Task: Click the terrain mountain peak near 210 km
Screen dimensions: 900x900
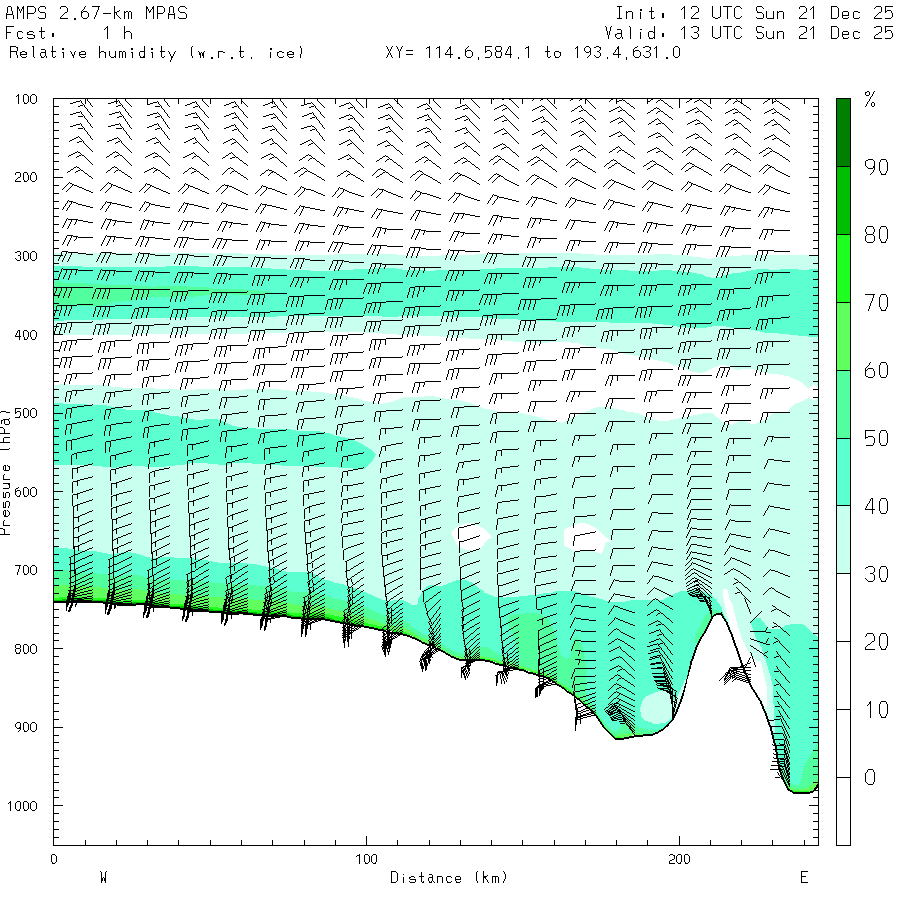Action: click(x=717, y=615)
